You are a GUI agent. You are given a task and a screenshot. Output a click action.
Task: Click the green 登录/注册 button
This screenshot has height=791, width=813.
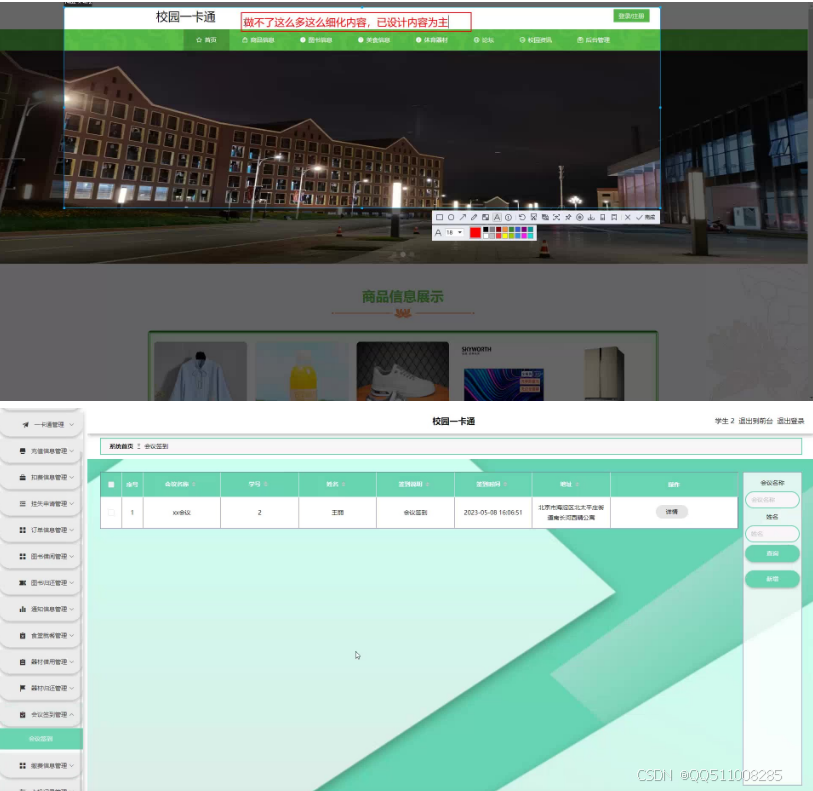pos(631,16)
